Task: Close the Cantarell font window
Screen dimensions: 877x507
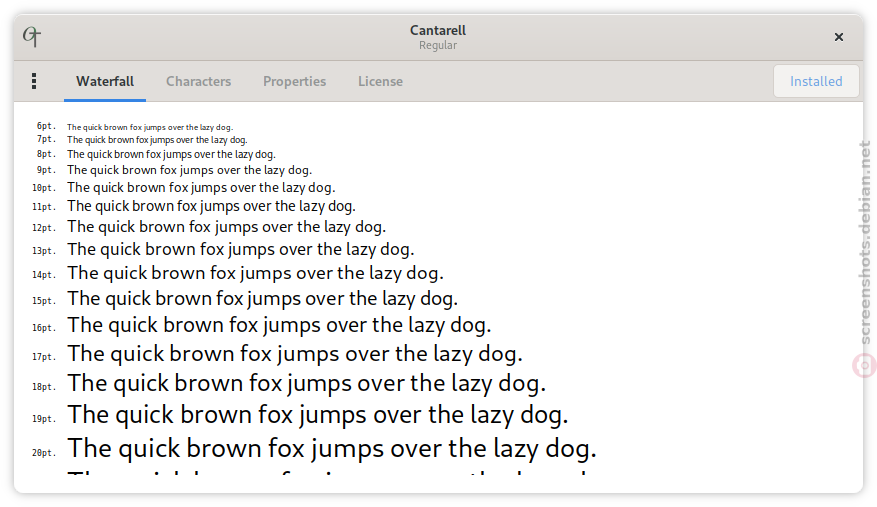Action: [x=838, y=37]
